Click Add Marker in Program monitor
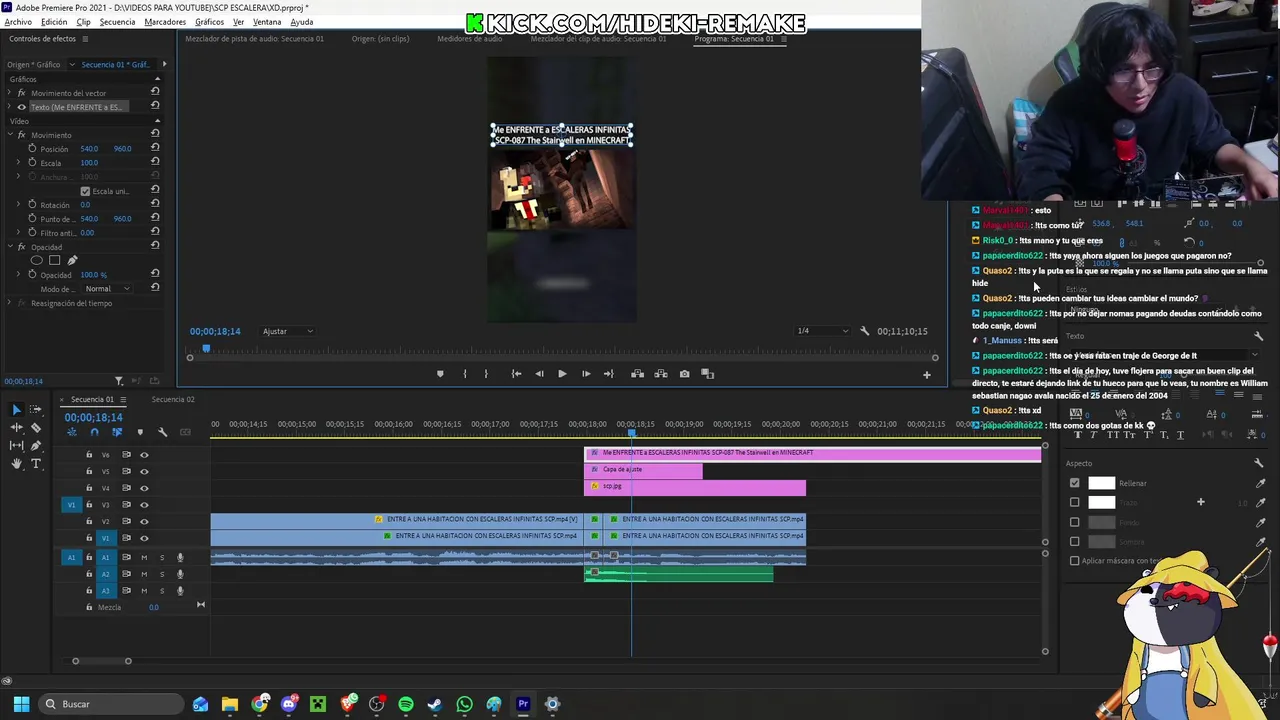 (440, 374)
